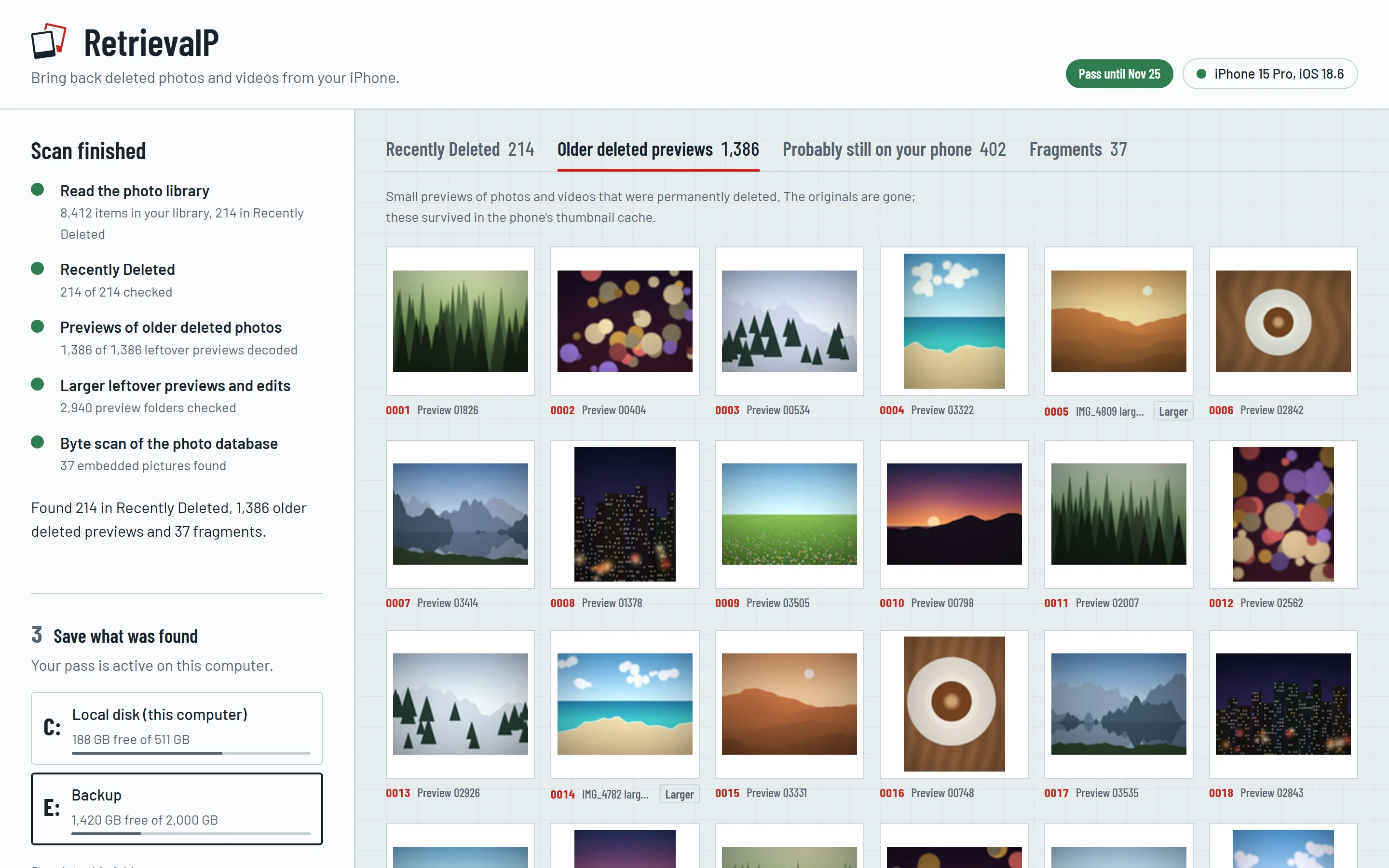1389x868 pixels.
Task: Click the 0009 item number label
Action: (727, 603)
